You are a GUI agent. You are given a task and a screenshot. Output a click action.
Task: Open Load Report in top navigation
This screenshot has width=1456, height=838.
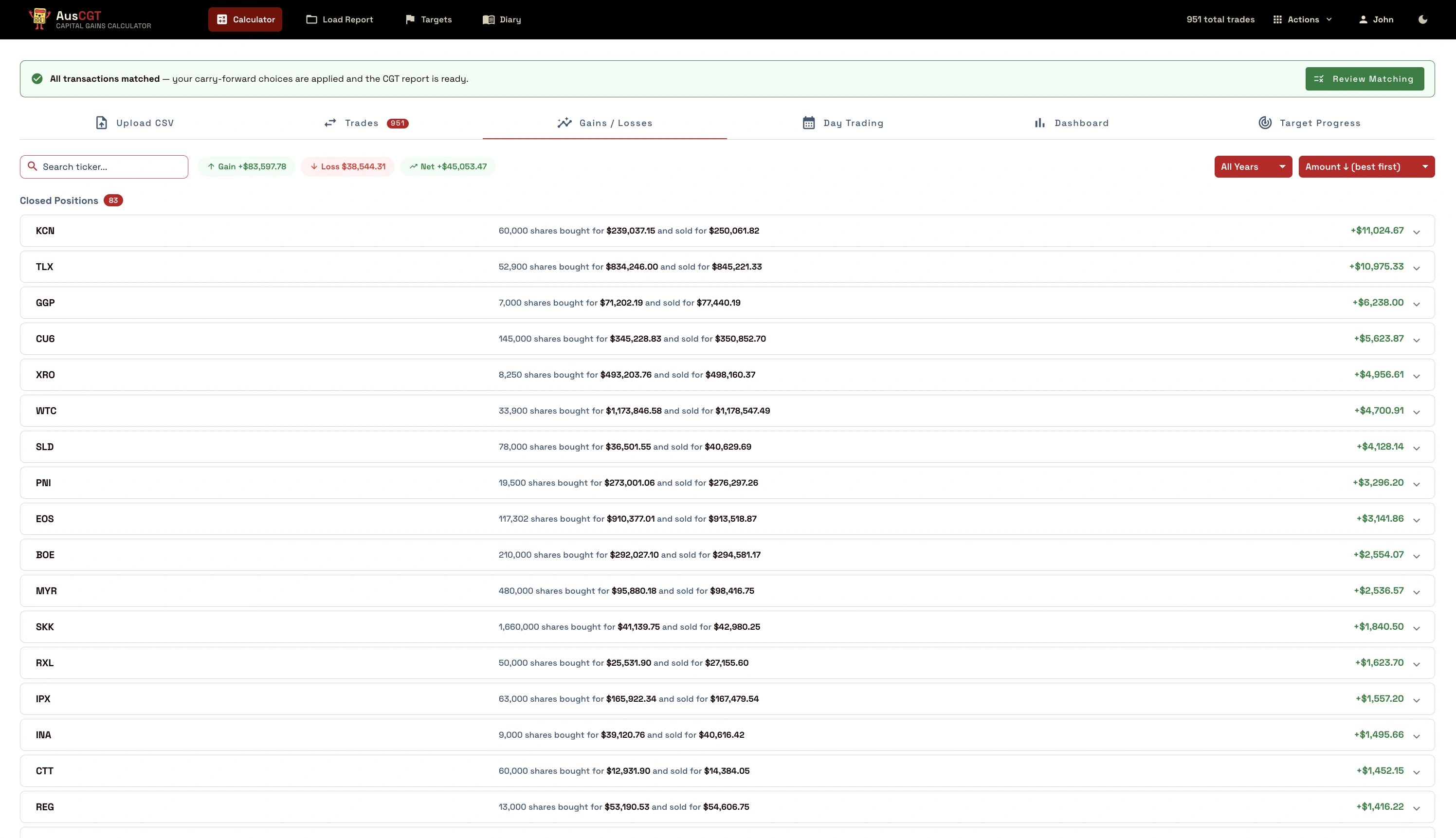pos(340,19)
